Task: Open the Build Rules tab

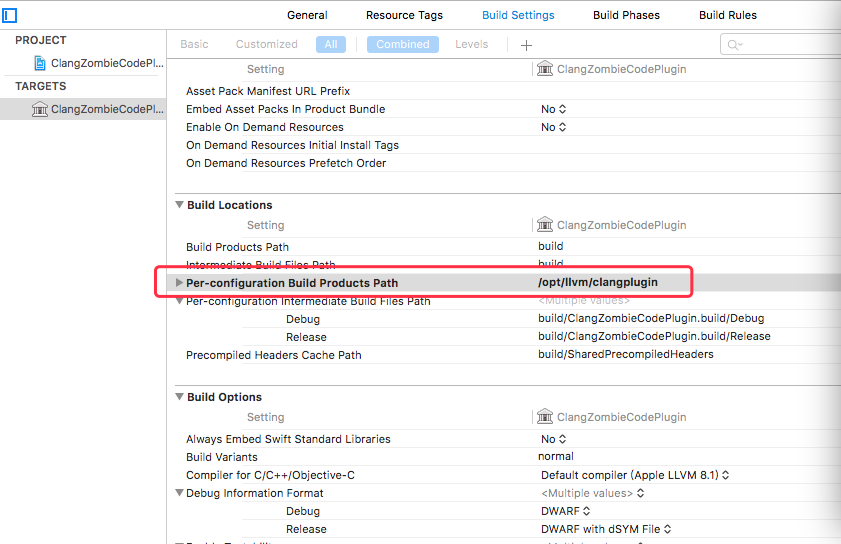Action: click(x=728, y=15)
